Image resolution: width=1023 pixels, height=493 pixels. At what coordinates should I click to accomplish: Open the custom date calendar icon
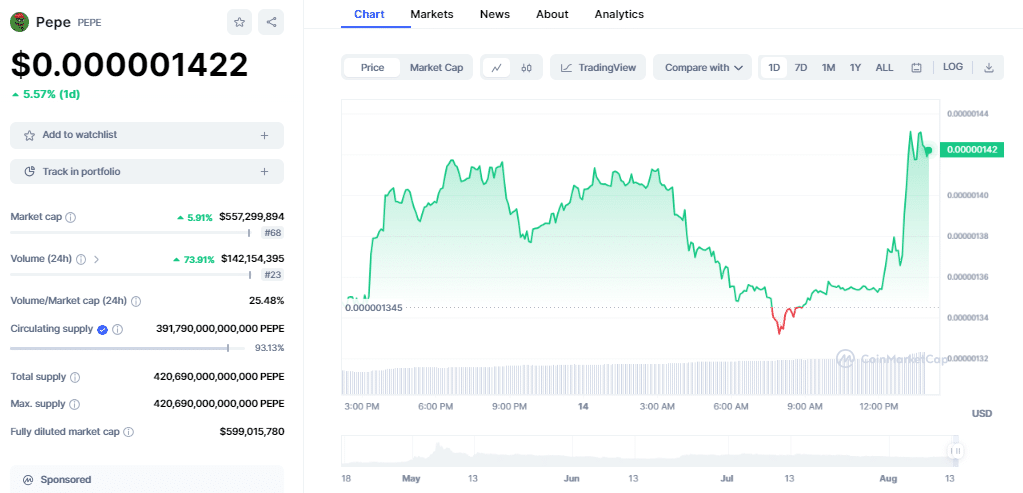click(x=916, y=68)
